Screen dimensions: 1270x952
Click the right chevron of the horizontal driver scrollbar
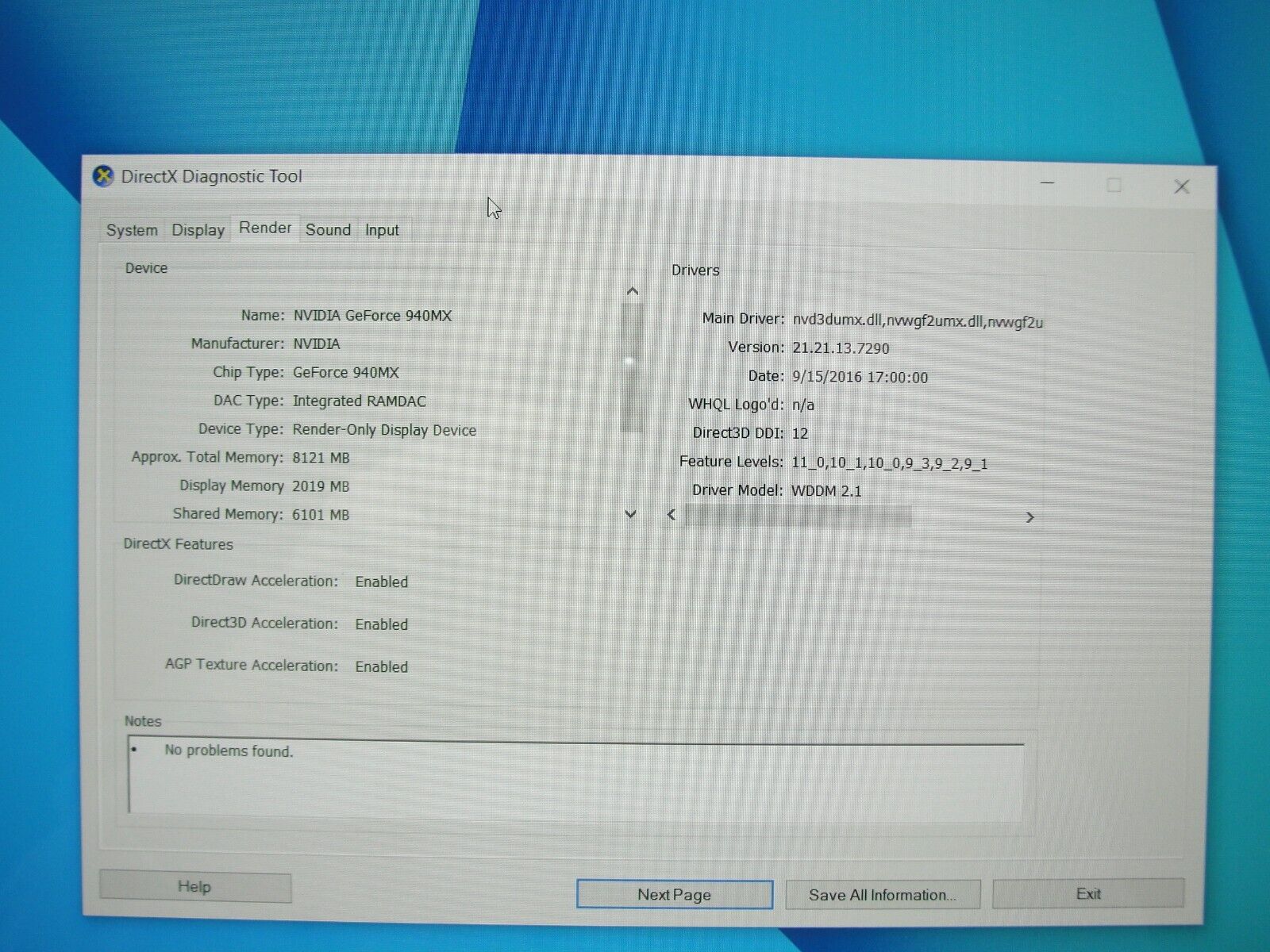(x=1030, y=516)
